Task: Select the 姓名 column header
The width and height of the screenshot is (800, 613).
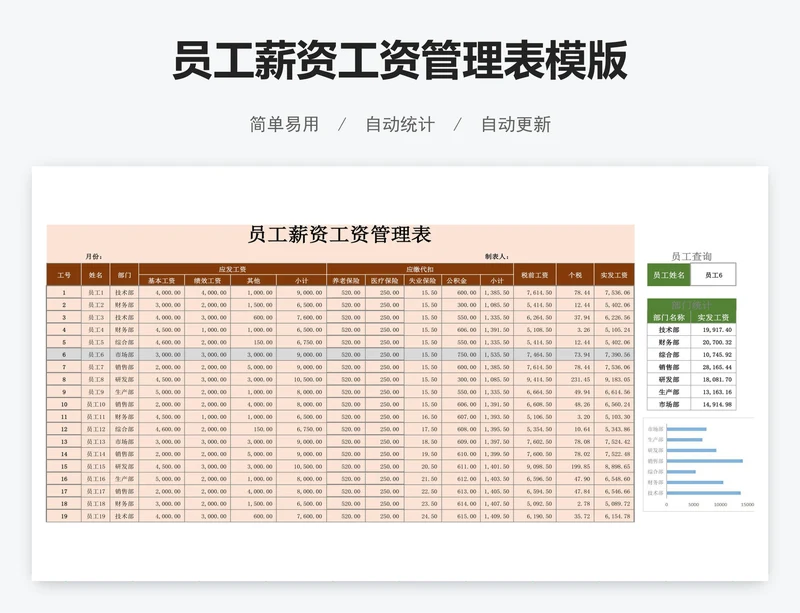Action: [95, 275]
